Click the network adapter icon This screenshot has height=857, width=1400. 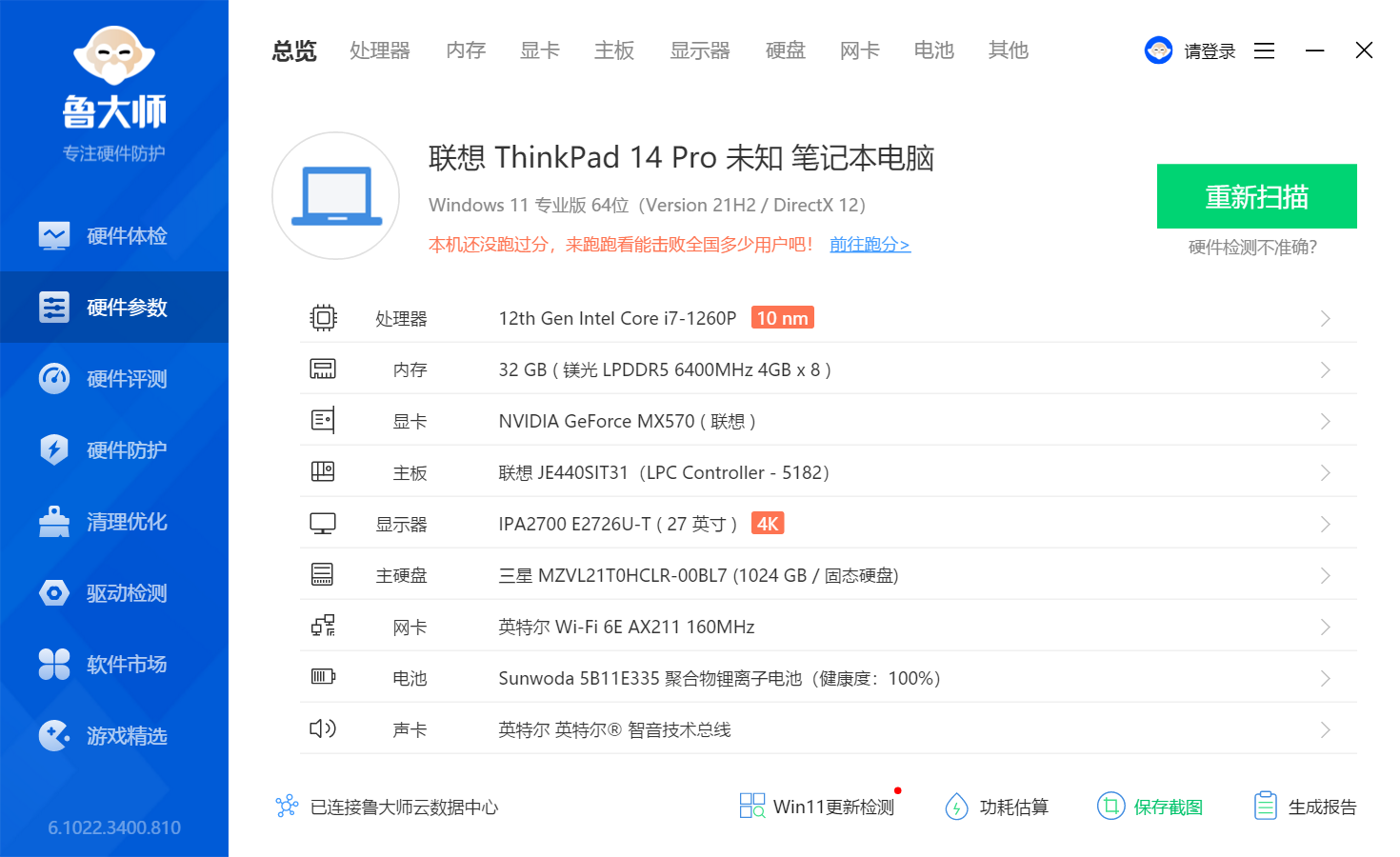[x=323, y=626]
